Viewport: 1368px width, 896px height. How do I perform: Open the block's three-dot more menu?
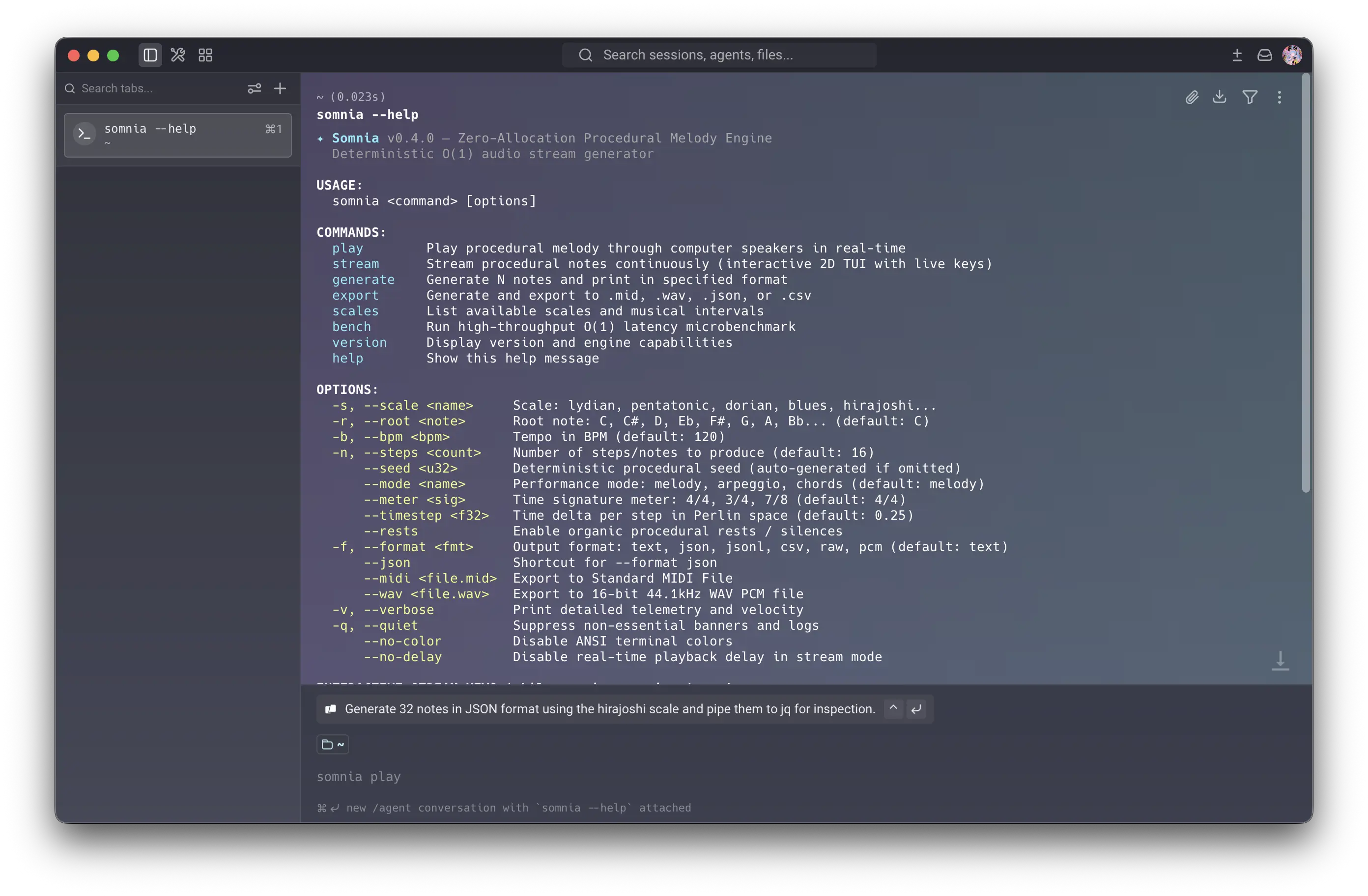(1280, 97)
